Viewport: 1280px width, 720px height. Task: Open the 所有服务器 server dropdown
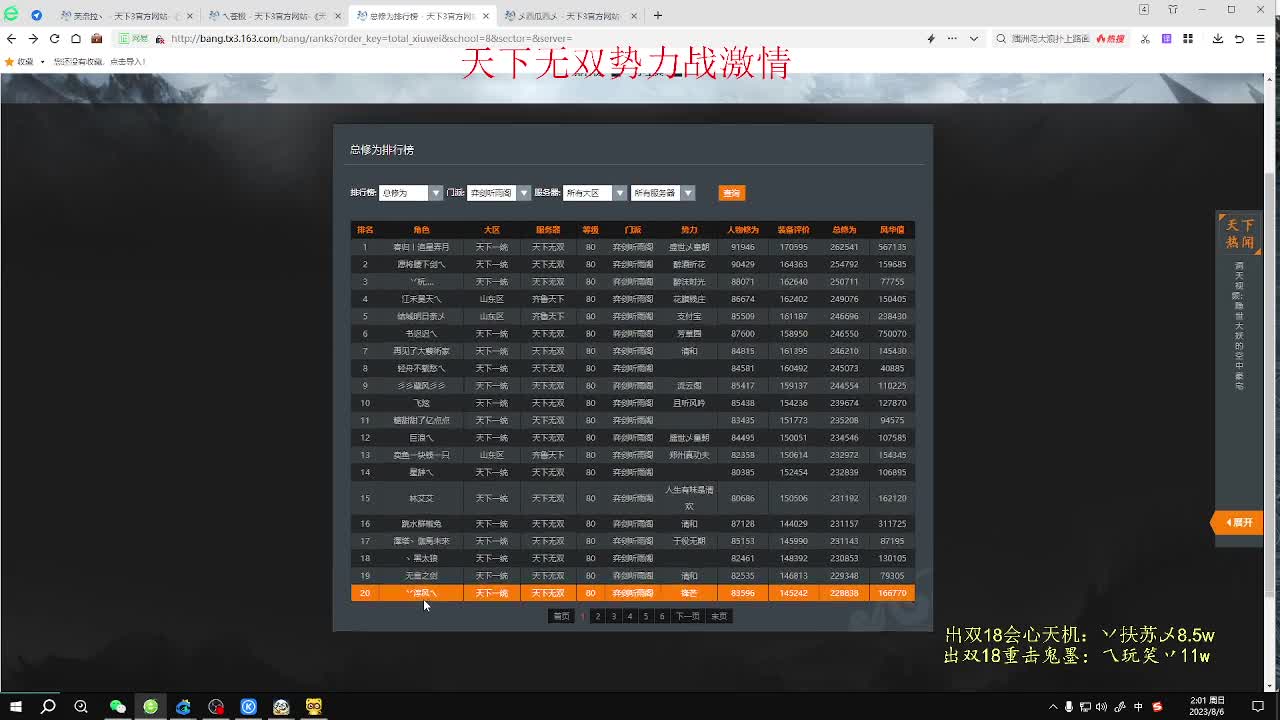(x=662, y=193)
